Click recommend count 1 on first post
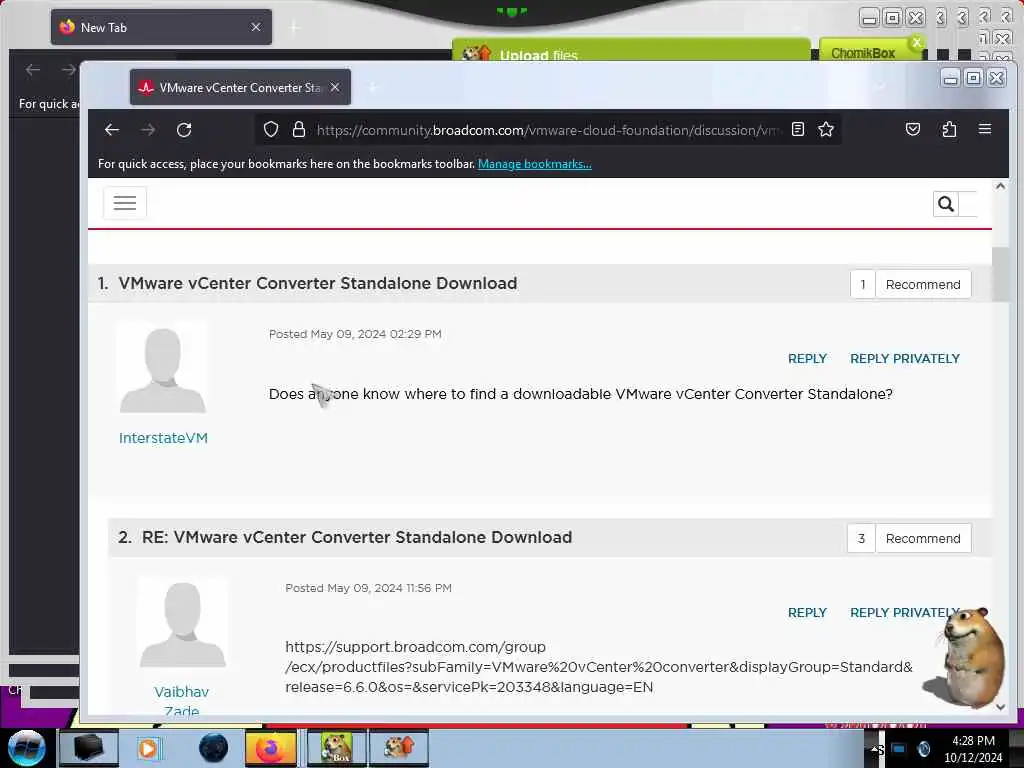Image resolution: width=1024 pixels, height=768 pixels. [863, 284]
